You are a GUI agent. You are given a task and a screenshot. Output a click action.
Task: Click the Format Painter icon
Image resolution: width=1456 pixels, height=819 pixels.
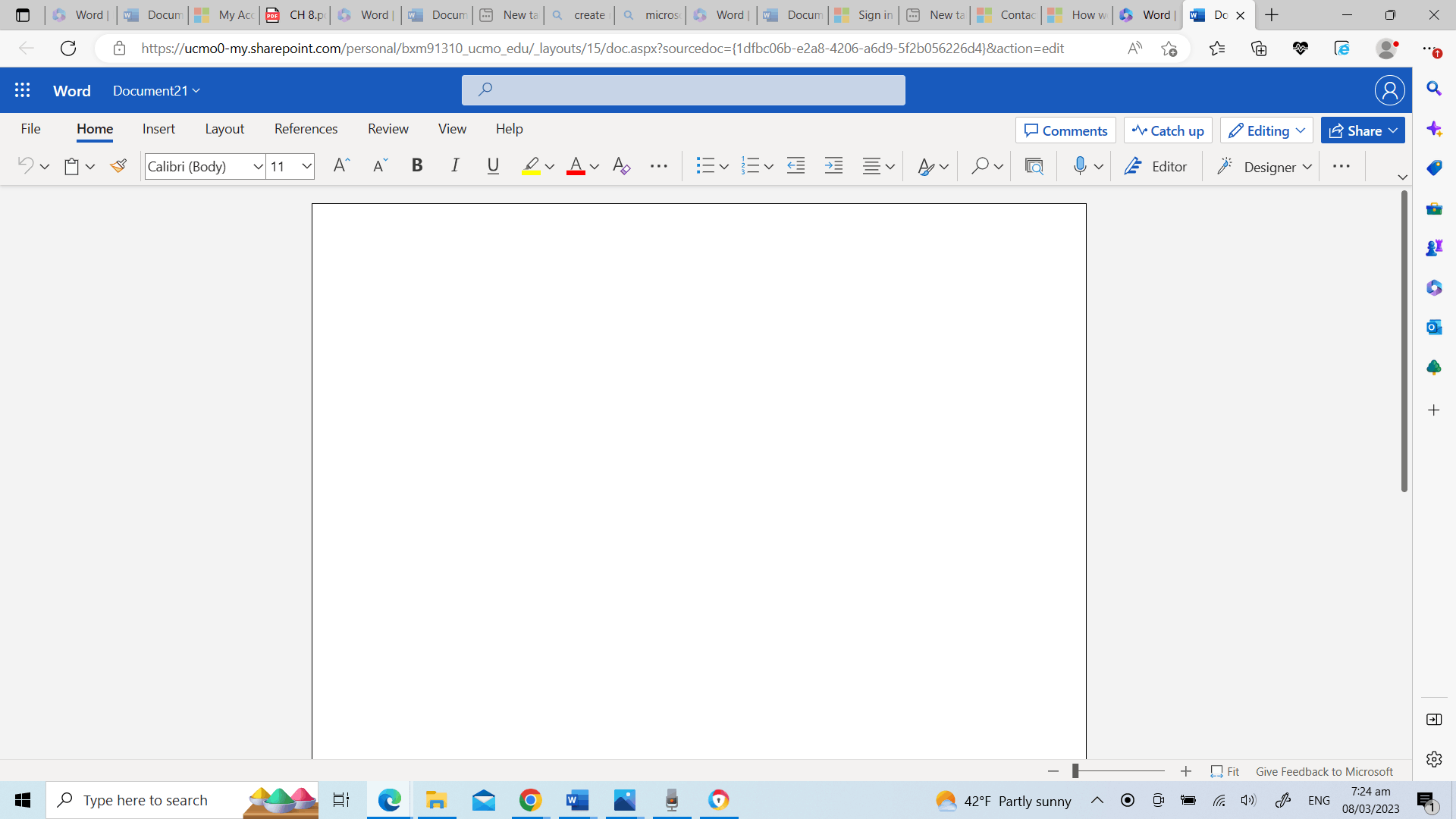pos(118,166)
